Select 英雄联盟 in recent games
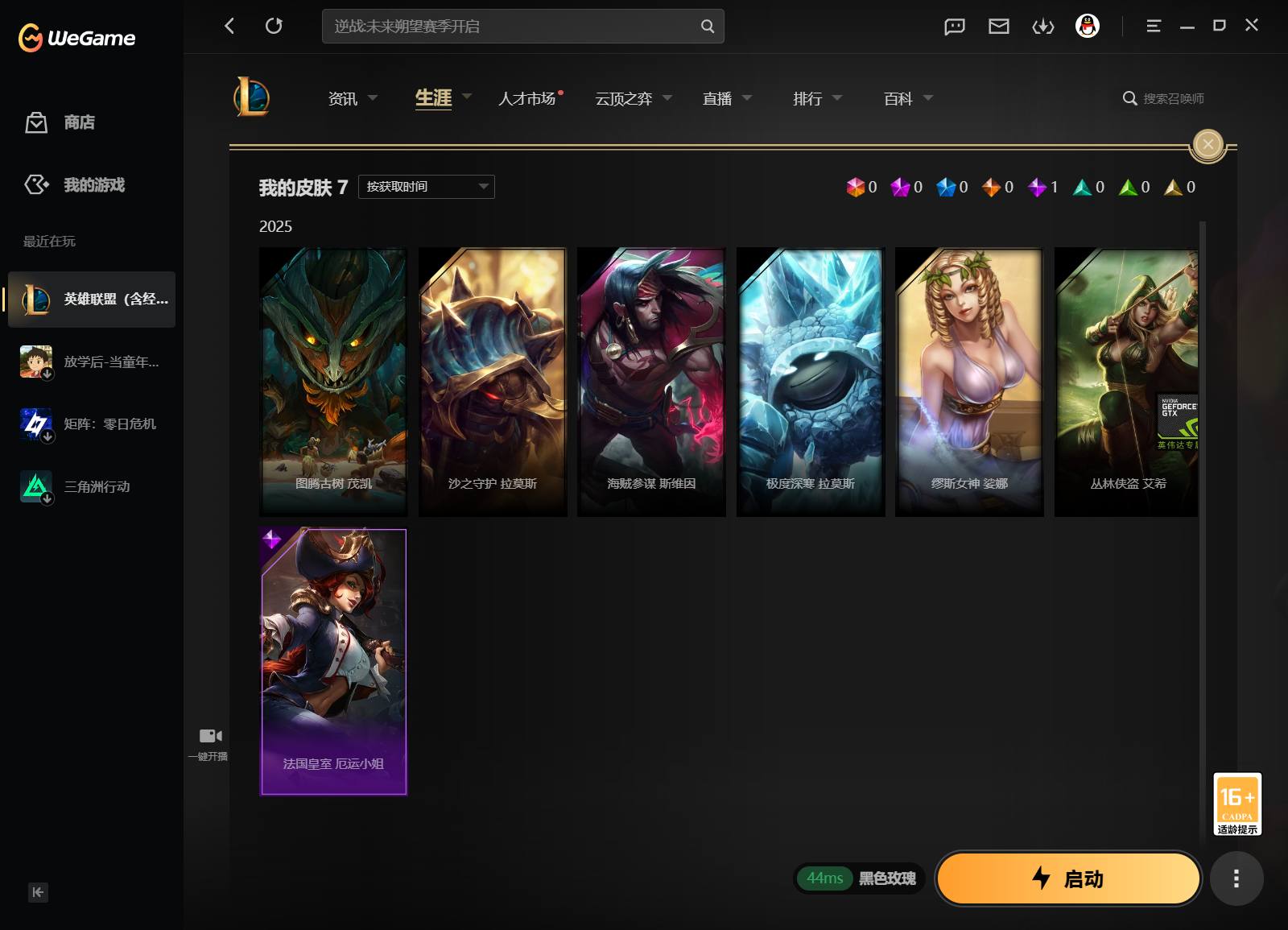 click(x=92, y=300)
